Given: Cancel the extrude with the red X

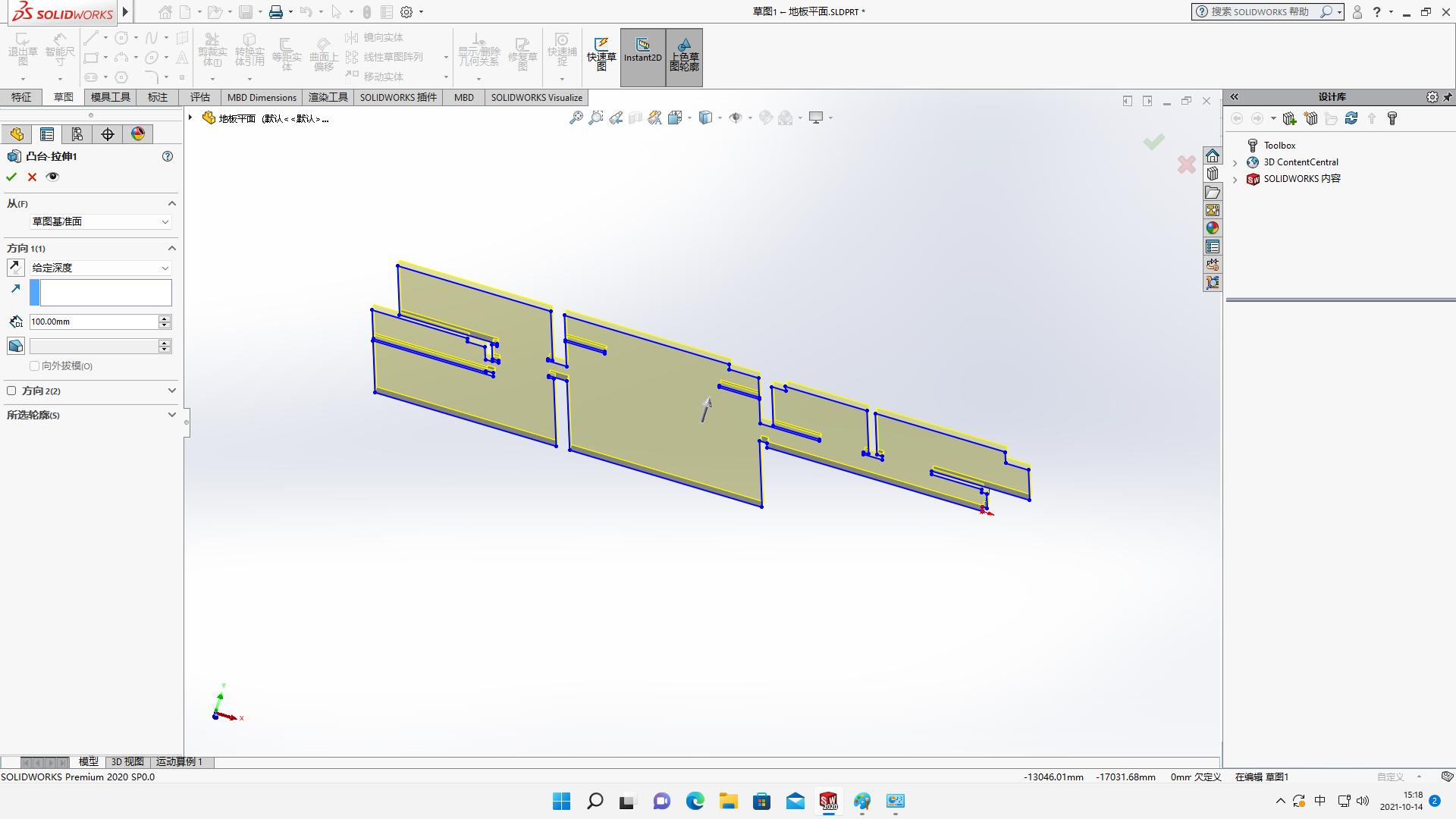Looking at the screenshot, I should [32, 177].
